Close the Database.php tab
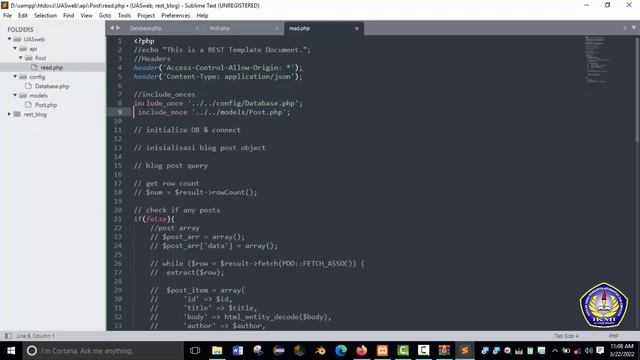 click(197, 29)
